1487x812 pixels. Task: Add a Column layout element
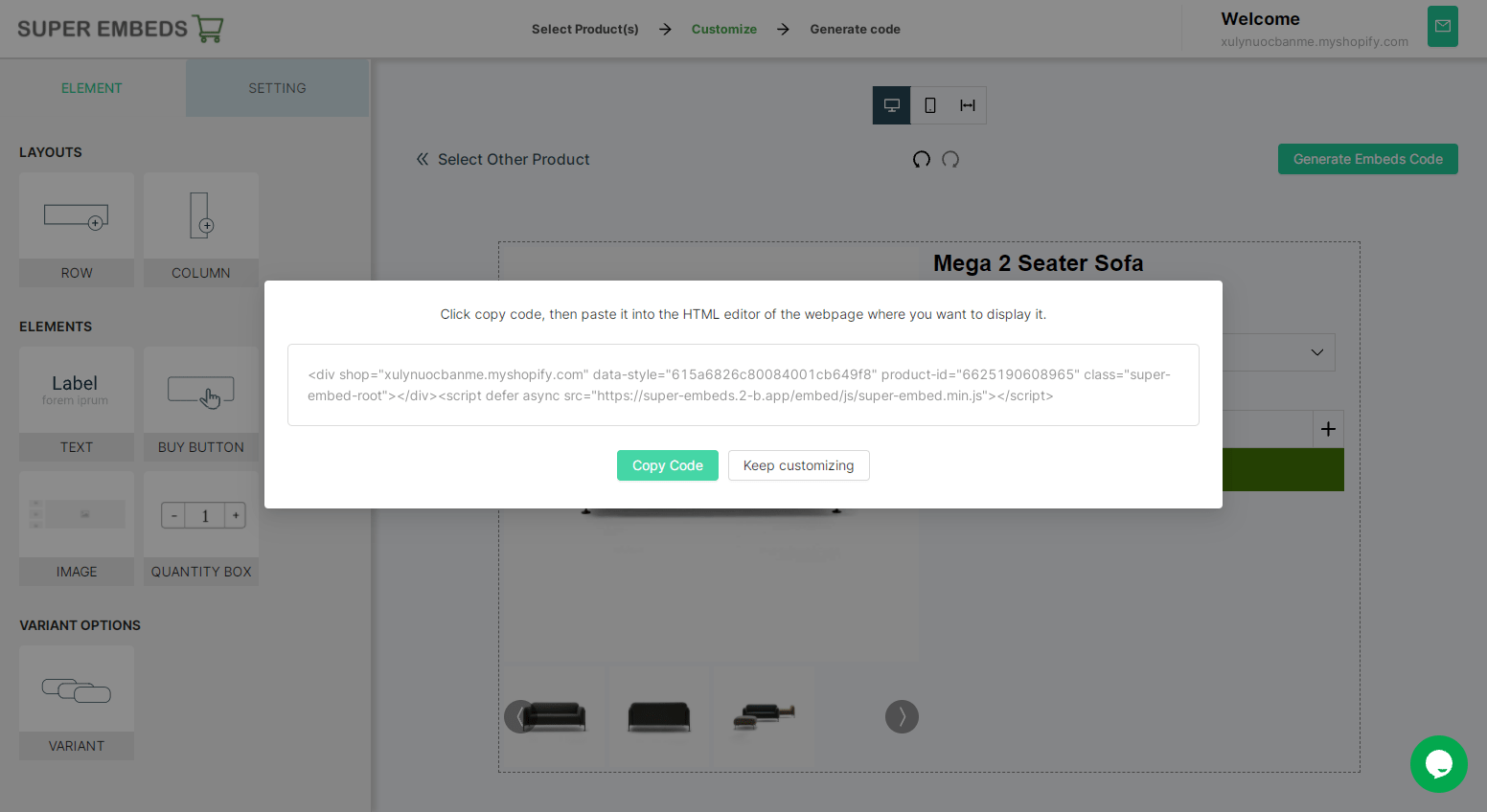[x=201, y=230]
